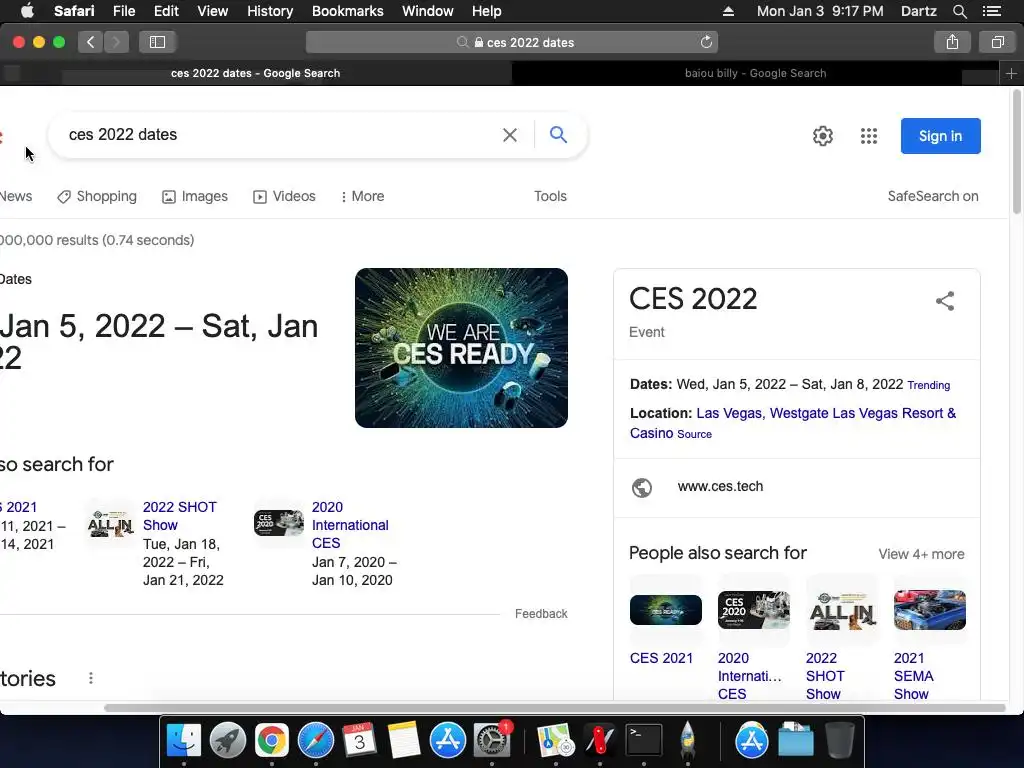Click the share icon in CES 2022 panel
1024x768 pixels.
pos(944,300)
